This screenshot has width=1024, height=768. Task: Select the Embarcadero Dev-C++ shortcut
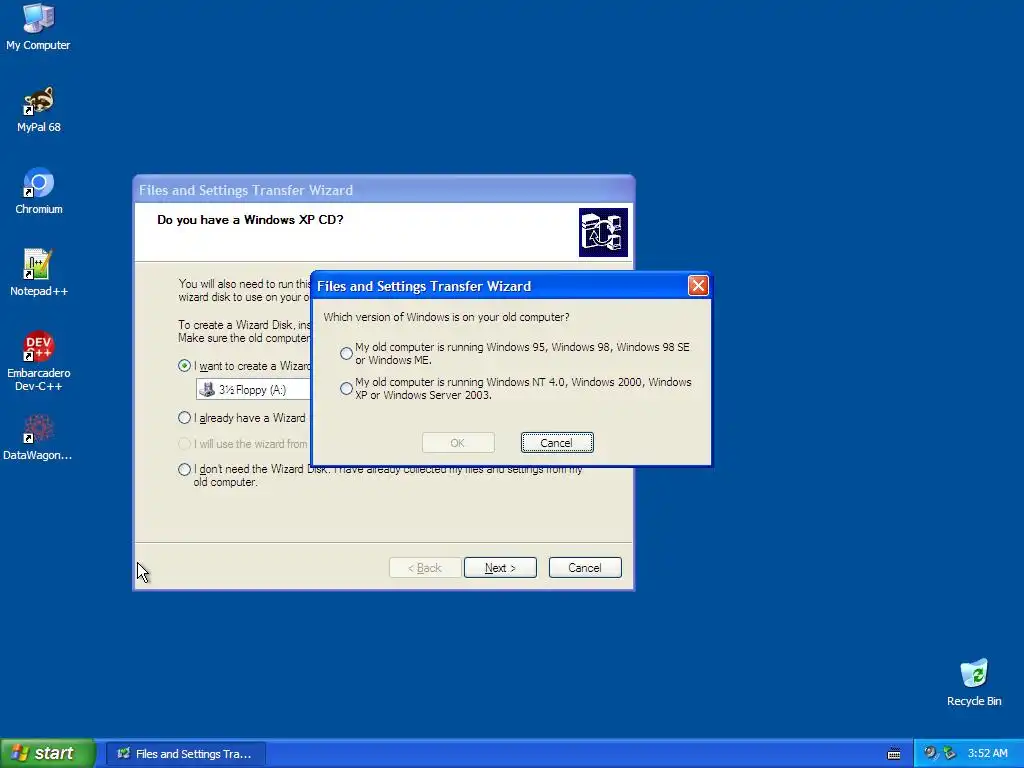coord(39,360)
